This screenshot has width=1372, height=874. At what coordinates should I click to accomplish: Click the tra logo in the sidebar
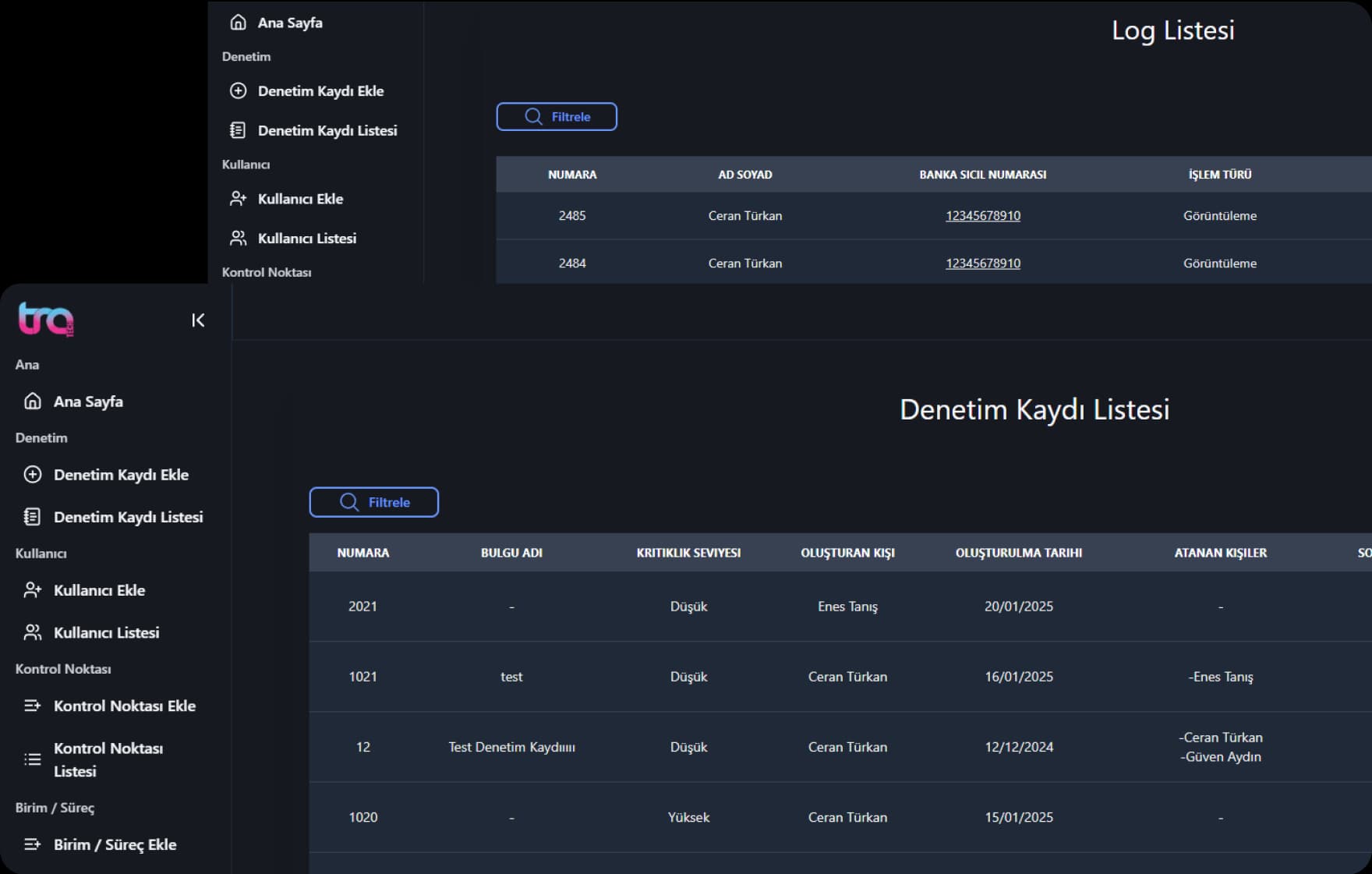coord(46,319)
